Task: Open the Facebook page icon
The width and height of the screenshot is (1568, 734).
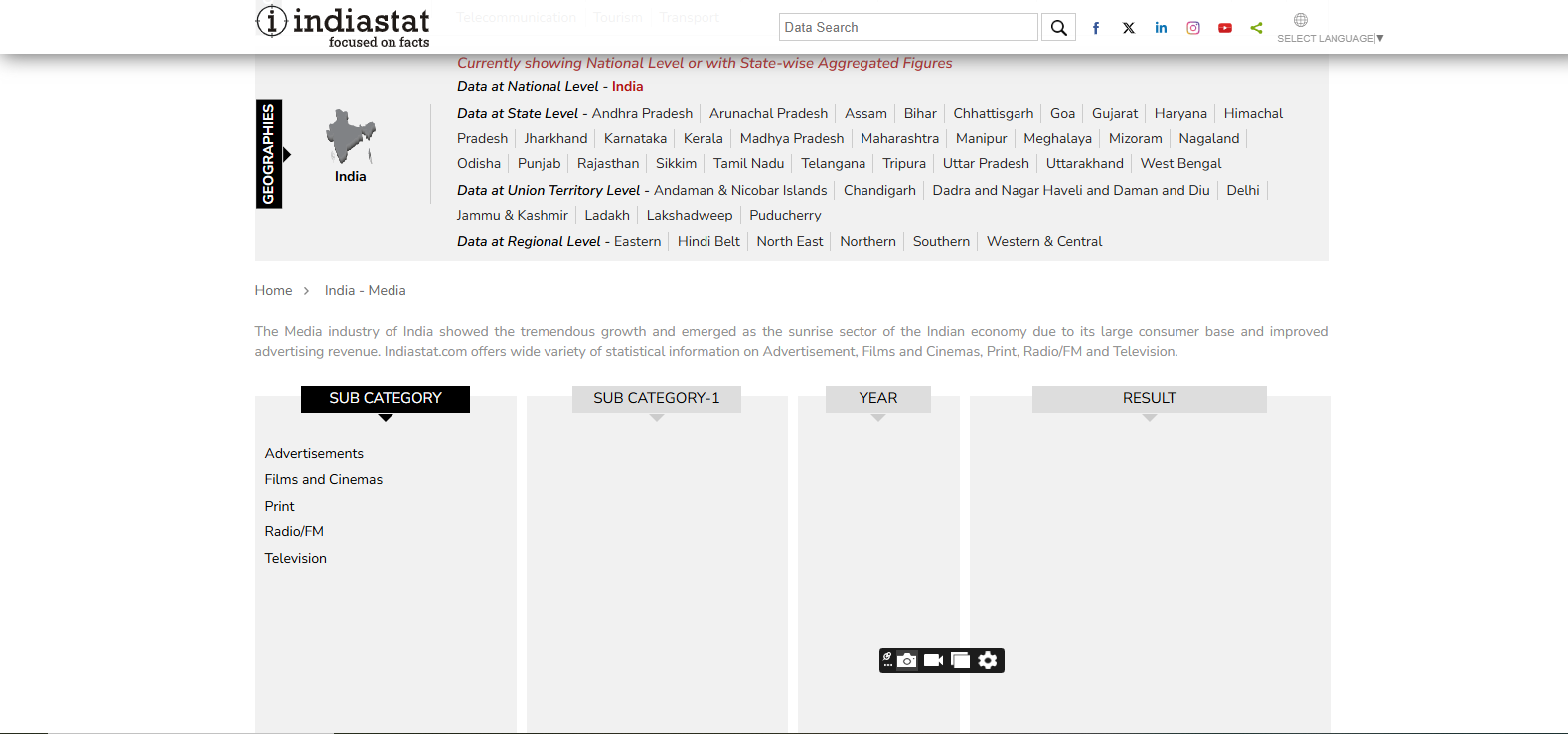Action: click(1095, 28)
